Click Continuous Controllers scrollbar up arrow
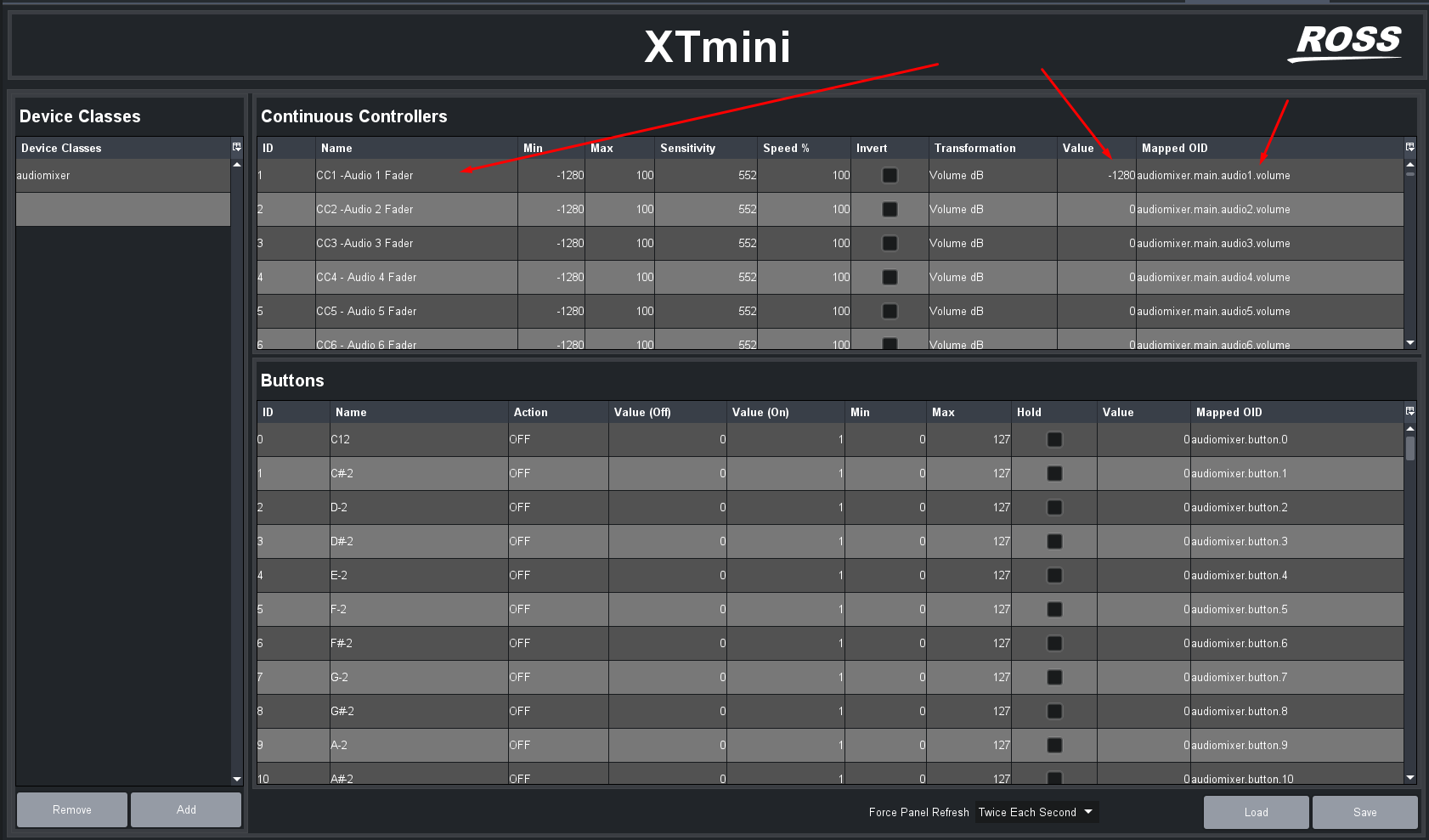The image size is (1429, 840). [x=1410, y=164]
